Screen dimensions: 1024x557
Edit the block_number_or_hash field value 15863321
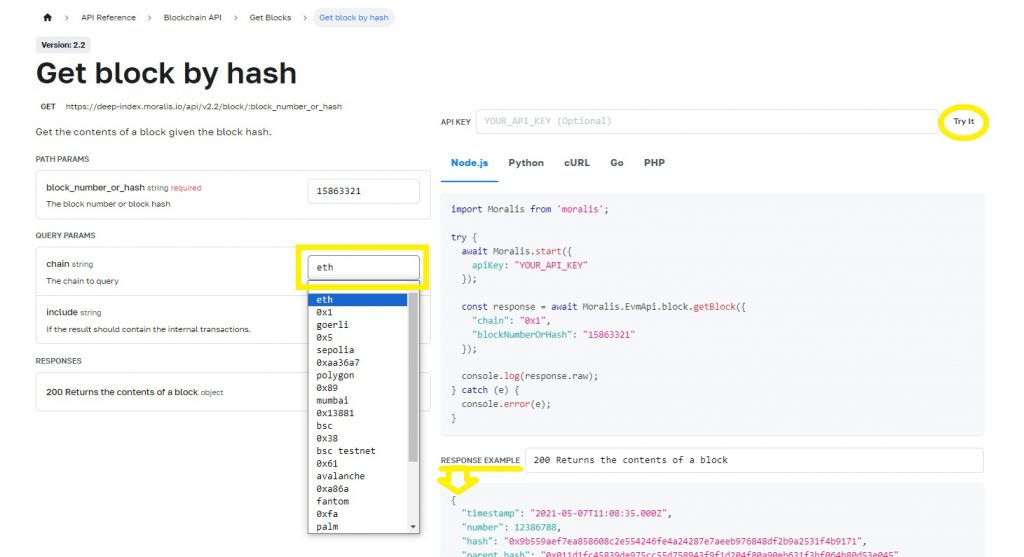click(x=364, y=191)
